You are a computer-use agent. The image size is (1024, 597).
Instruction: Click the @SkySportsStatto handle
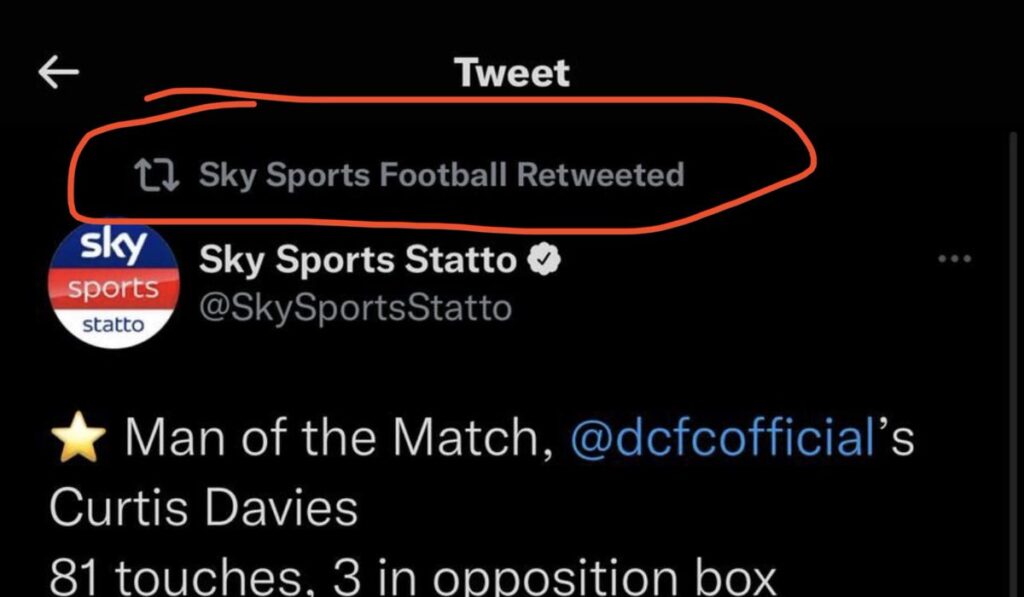coord(355,307)
